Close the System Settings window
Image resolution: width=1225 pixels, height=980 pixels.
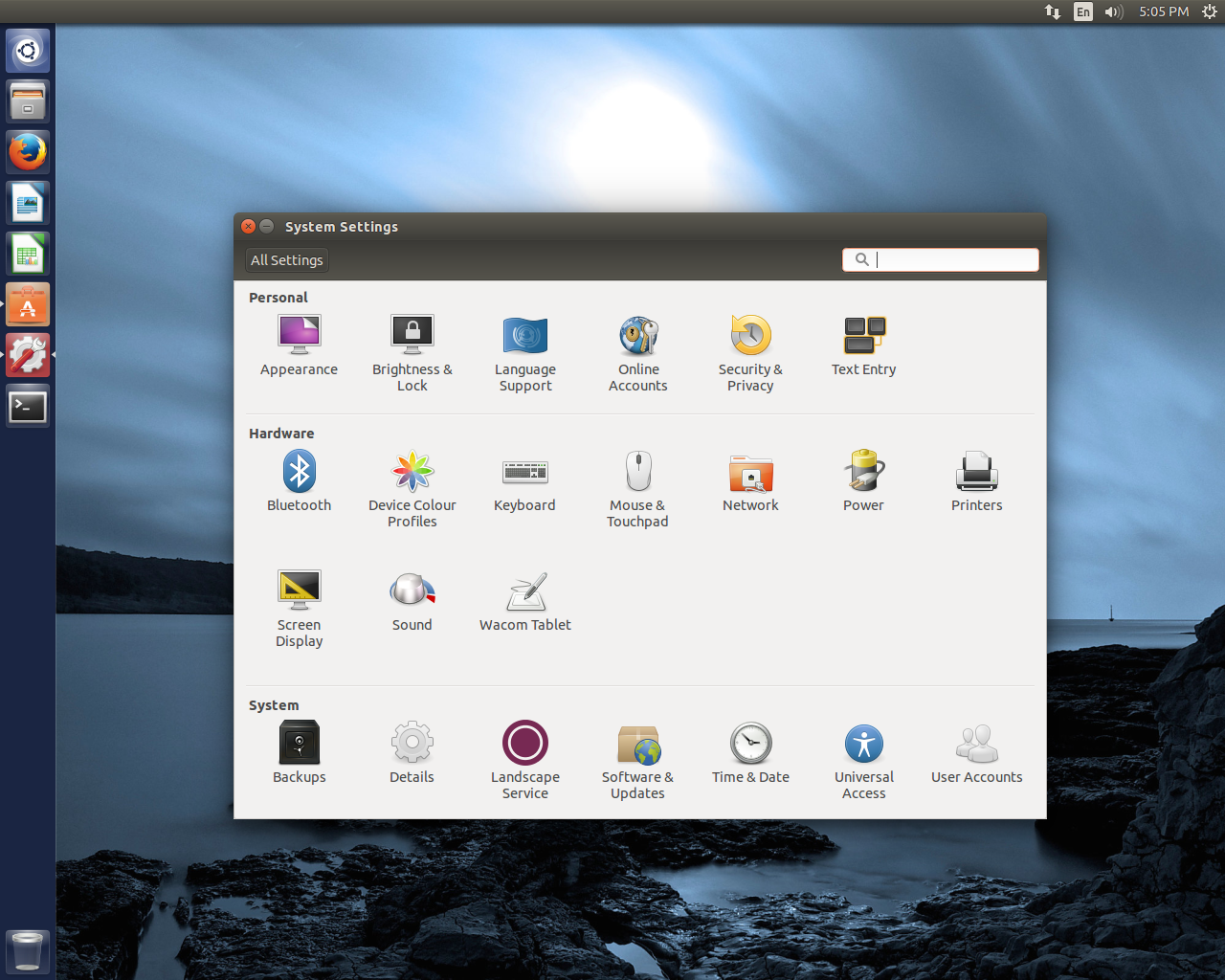(249, 227)
